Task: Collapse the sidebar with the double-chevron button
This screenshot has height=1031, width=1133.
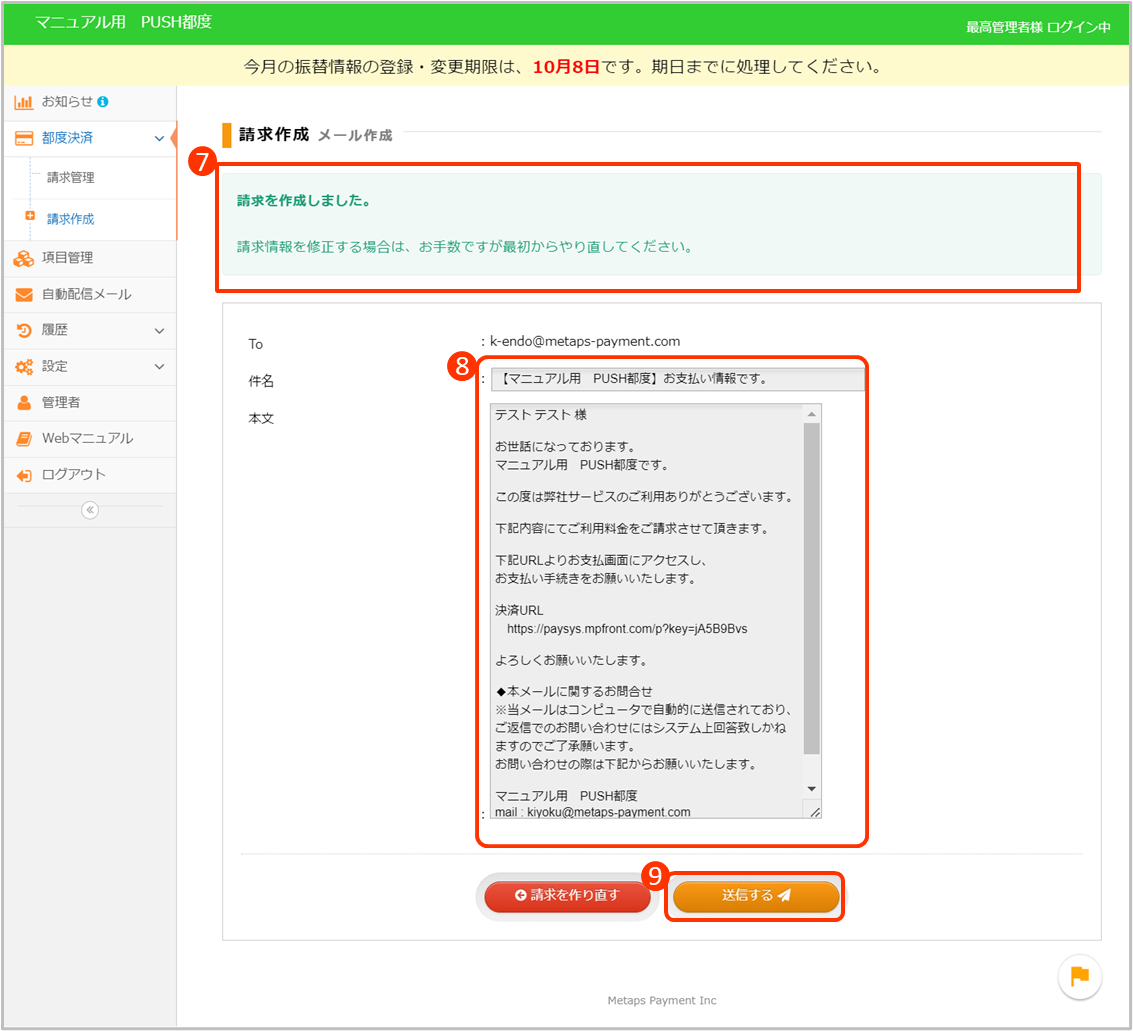Action: click(90, 510)
